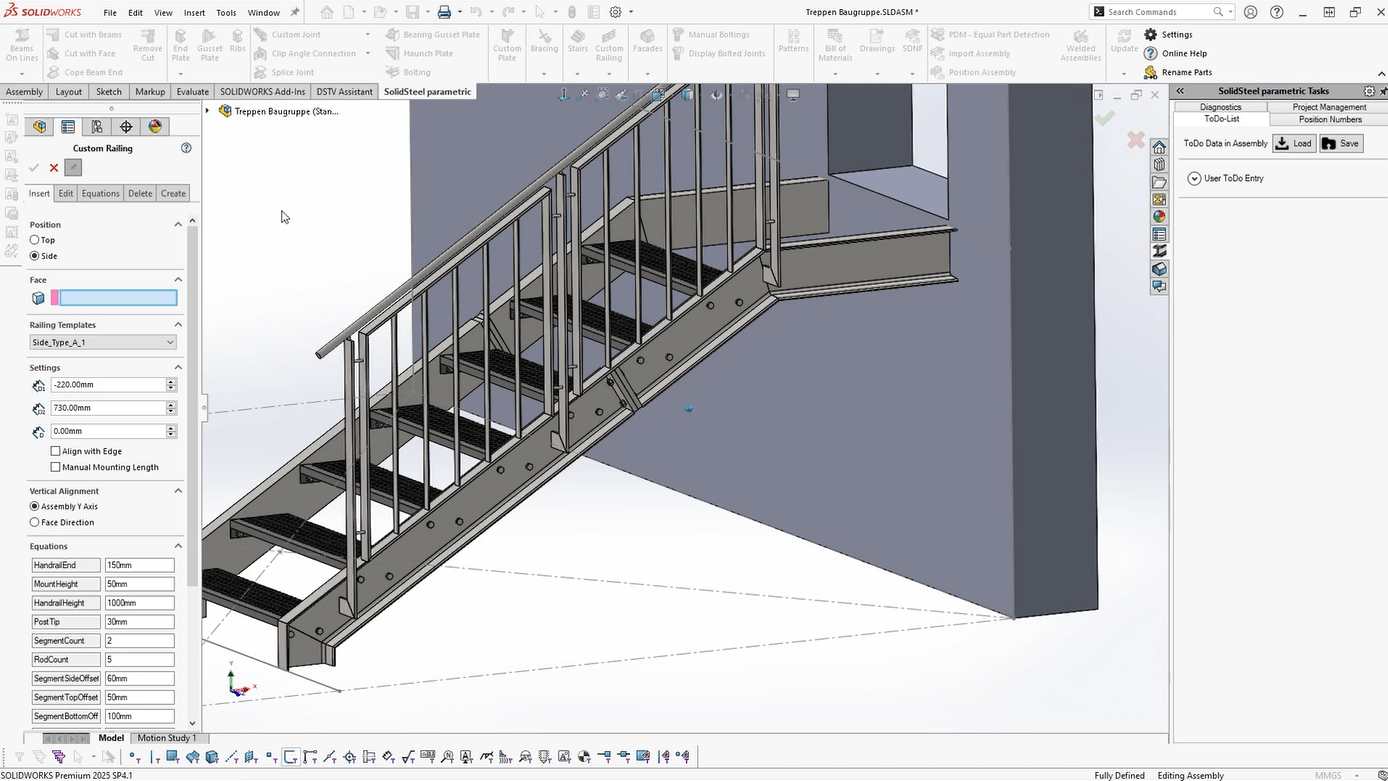Expand User ToDo Entry section
This screenshot has width=1388, height=781.
[x=1194, y=178]
